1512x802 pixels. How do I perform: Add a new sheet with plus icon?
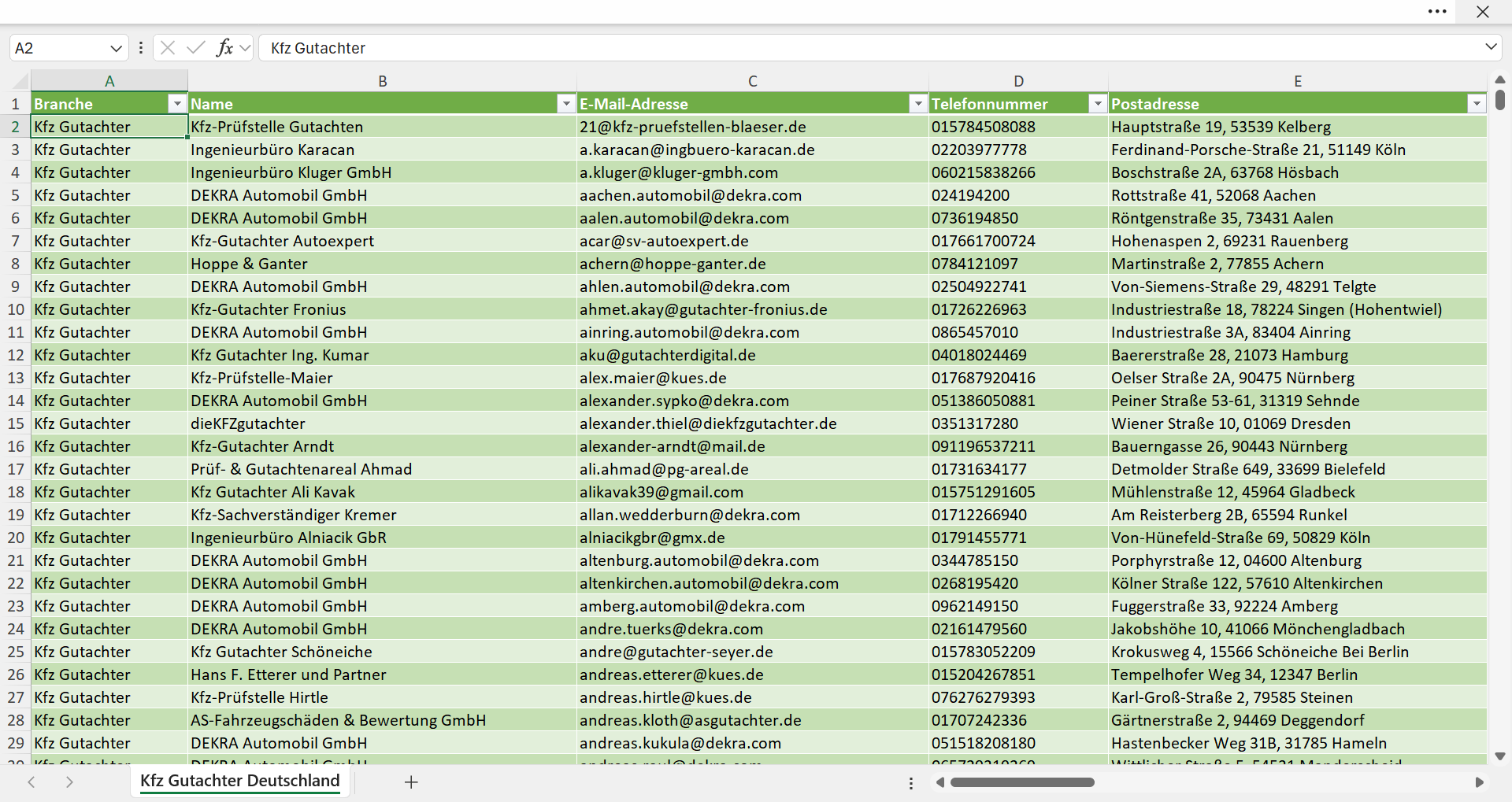[x=411, y=782]
